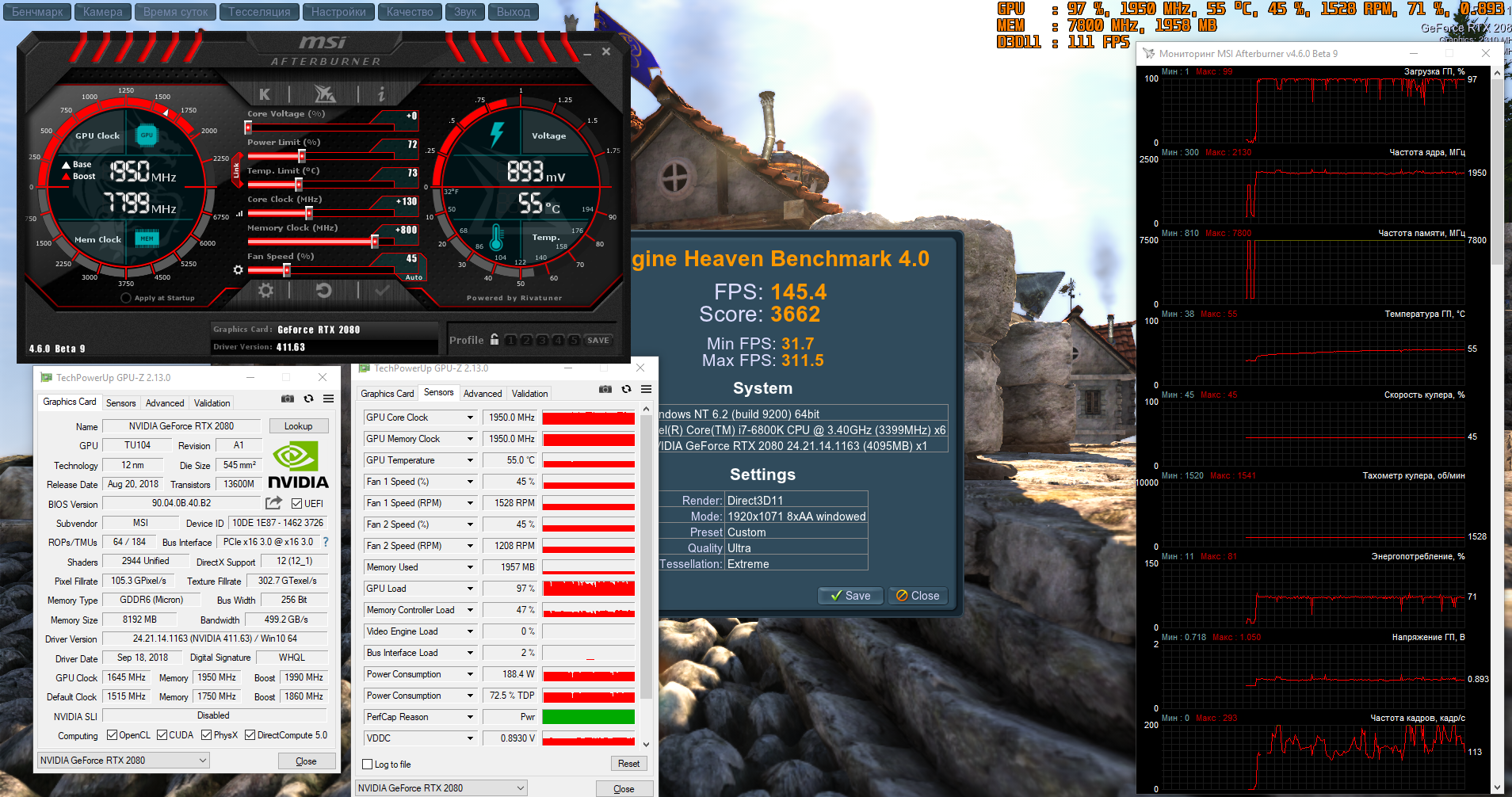
Task: Open the Memory Used sensor dropdown
Action: click(470, 567)
